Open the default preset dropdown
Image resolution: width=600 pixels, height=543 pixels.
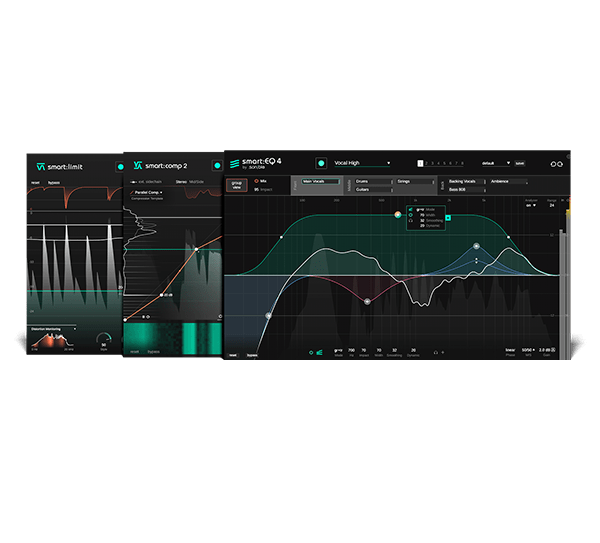click(496, 163)
